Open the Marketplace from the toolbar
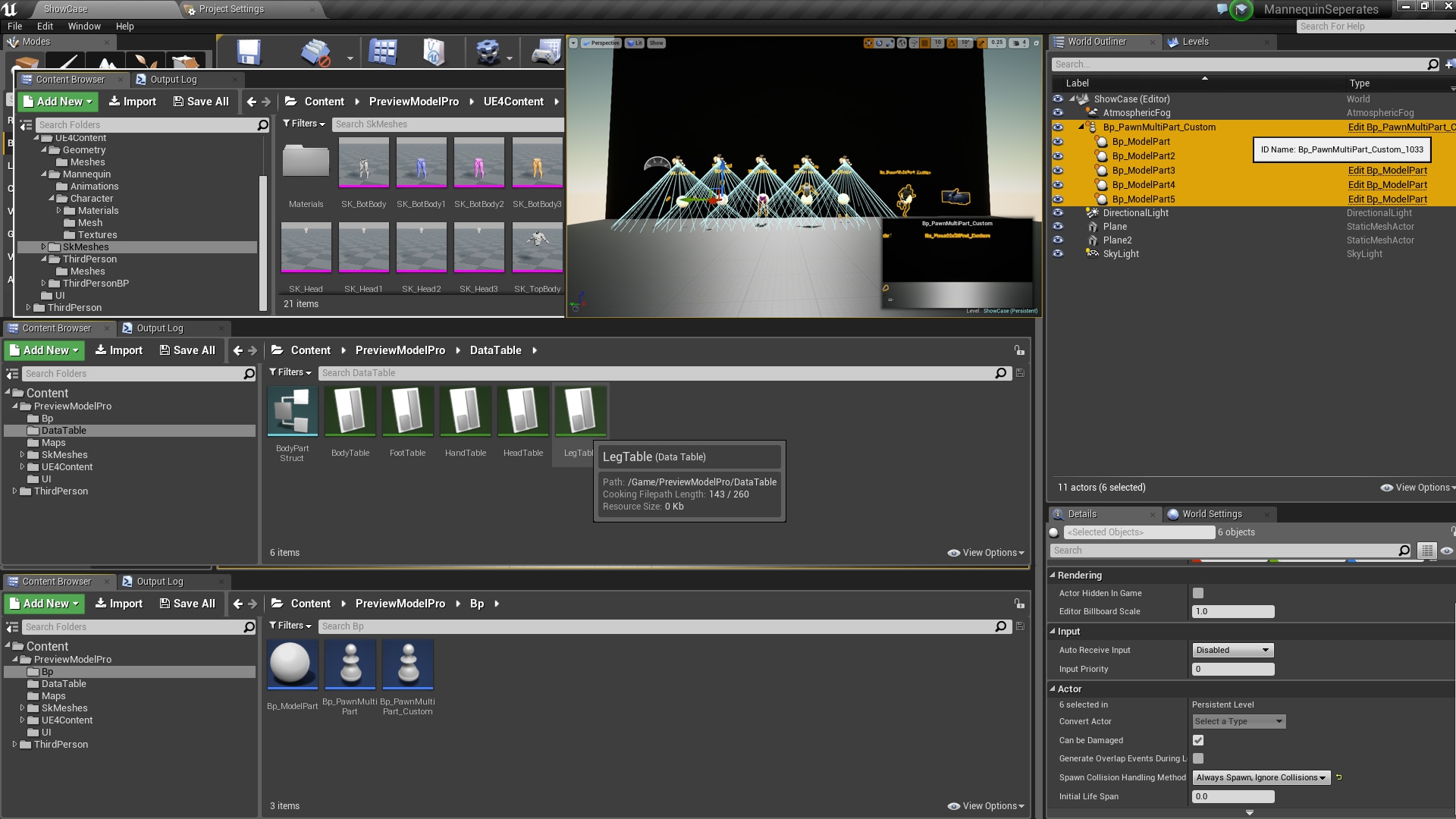Viewport: 1456px width, 819px height. (434, 52)
